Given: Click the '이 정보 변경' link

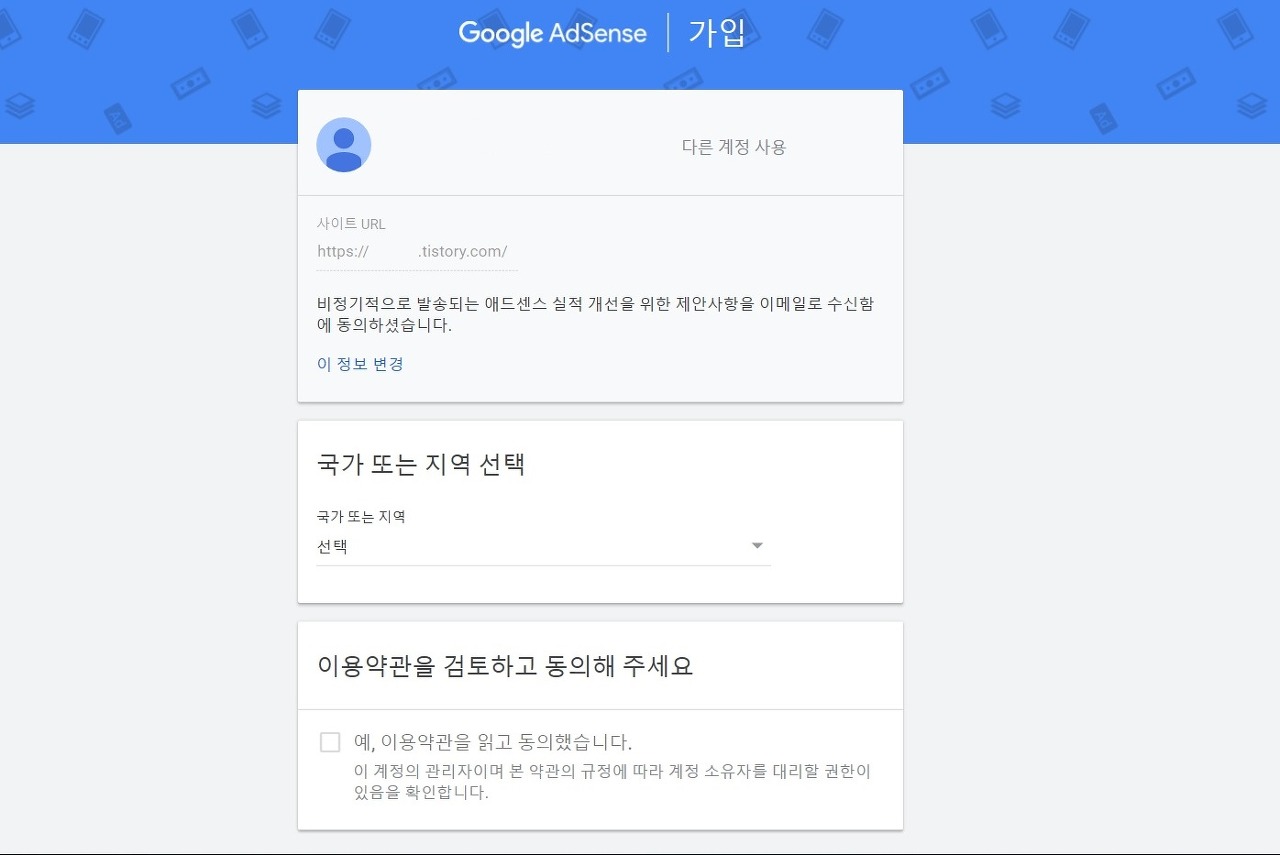Looking at the screenshot, I should pyautogui.click(x=360, y=364).
